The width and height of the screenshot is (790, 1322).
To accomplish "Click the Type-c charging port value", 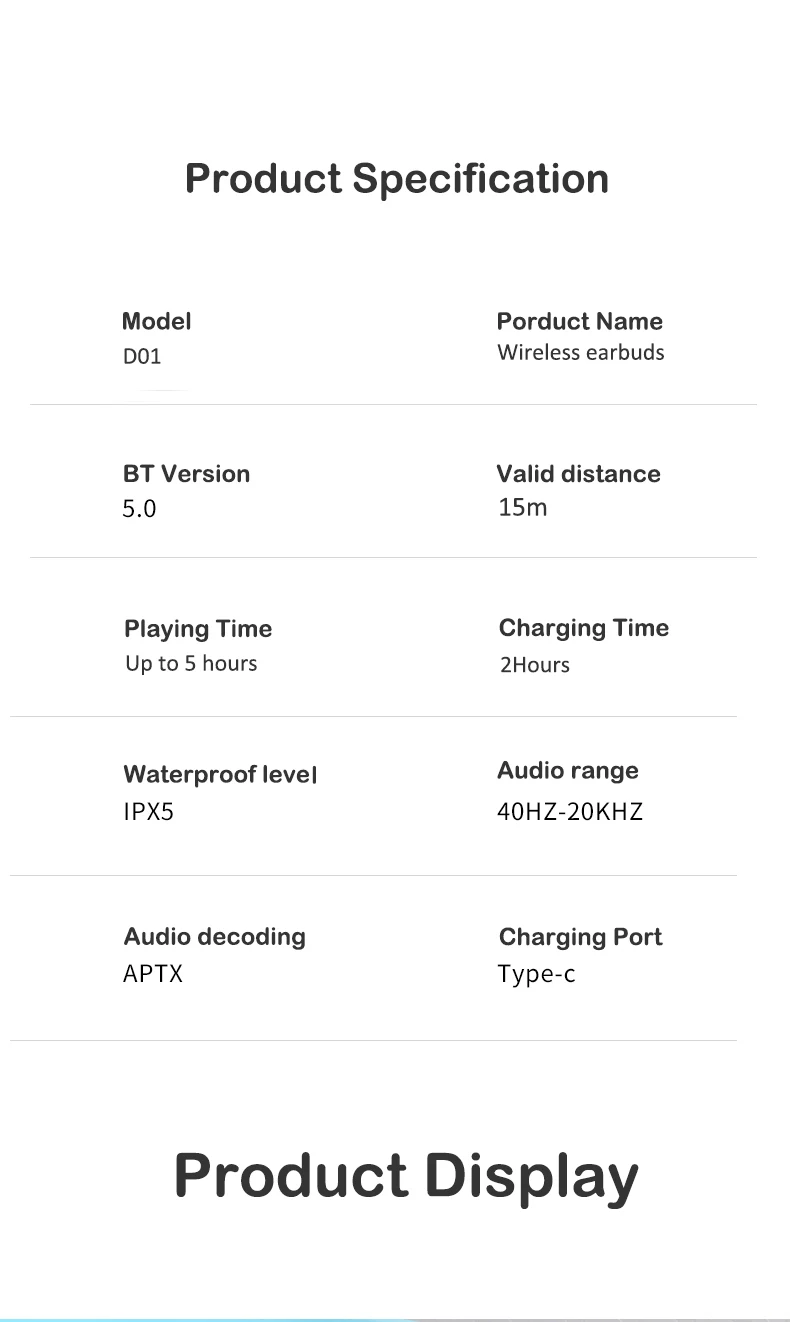I will (x=536, y=974).
